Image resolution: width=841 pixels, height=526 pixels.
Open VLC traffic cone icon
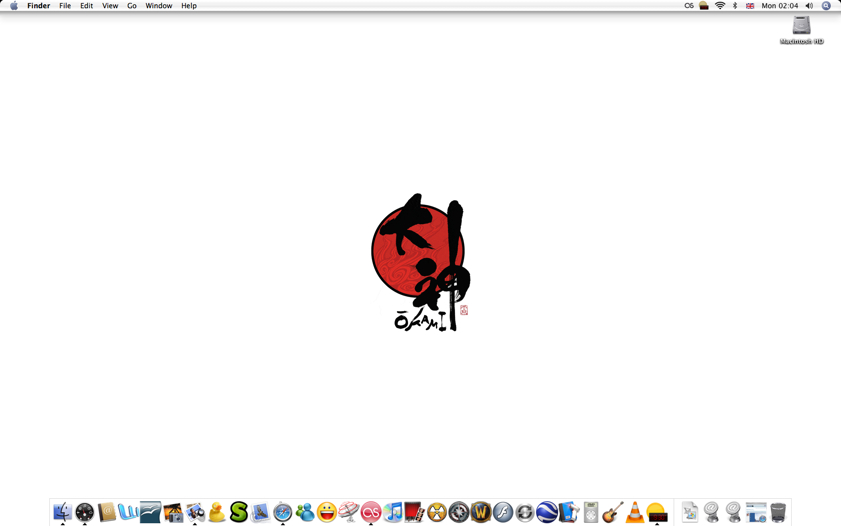pyautogui.click(x=635, y=512)
